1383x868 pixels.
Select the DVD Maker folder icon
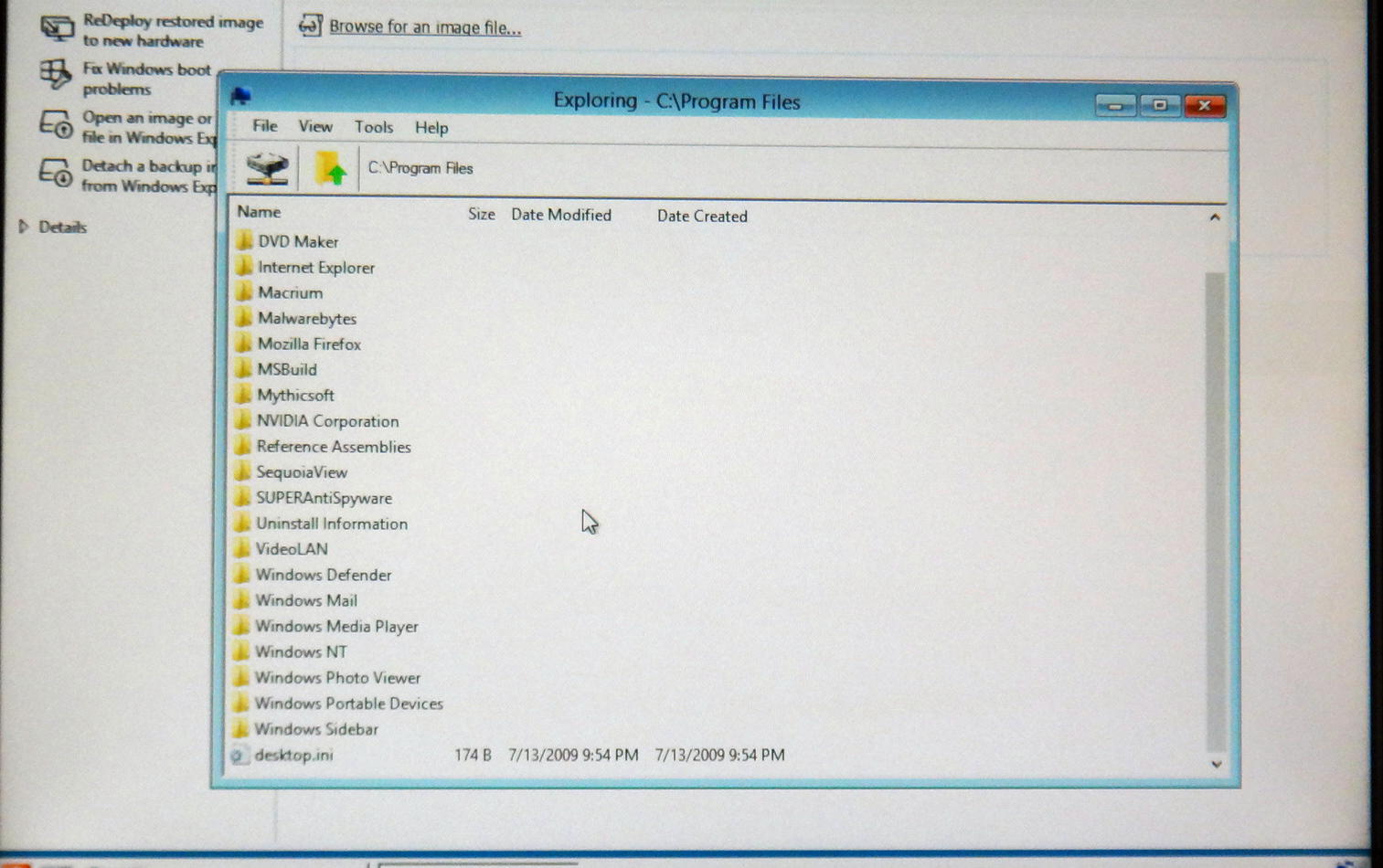[x=243, y=241]
